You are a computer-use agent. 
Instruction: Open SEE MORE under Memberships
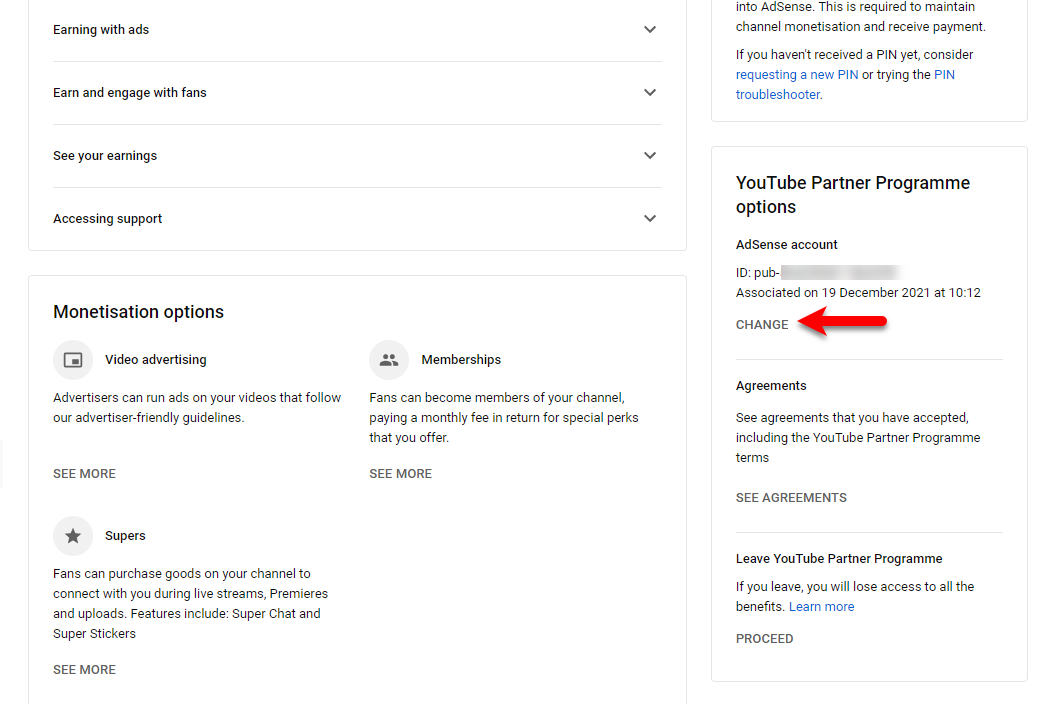click(x=401, y=474)
